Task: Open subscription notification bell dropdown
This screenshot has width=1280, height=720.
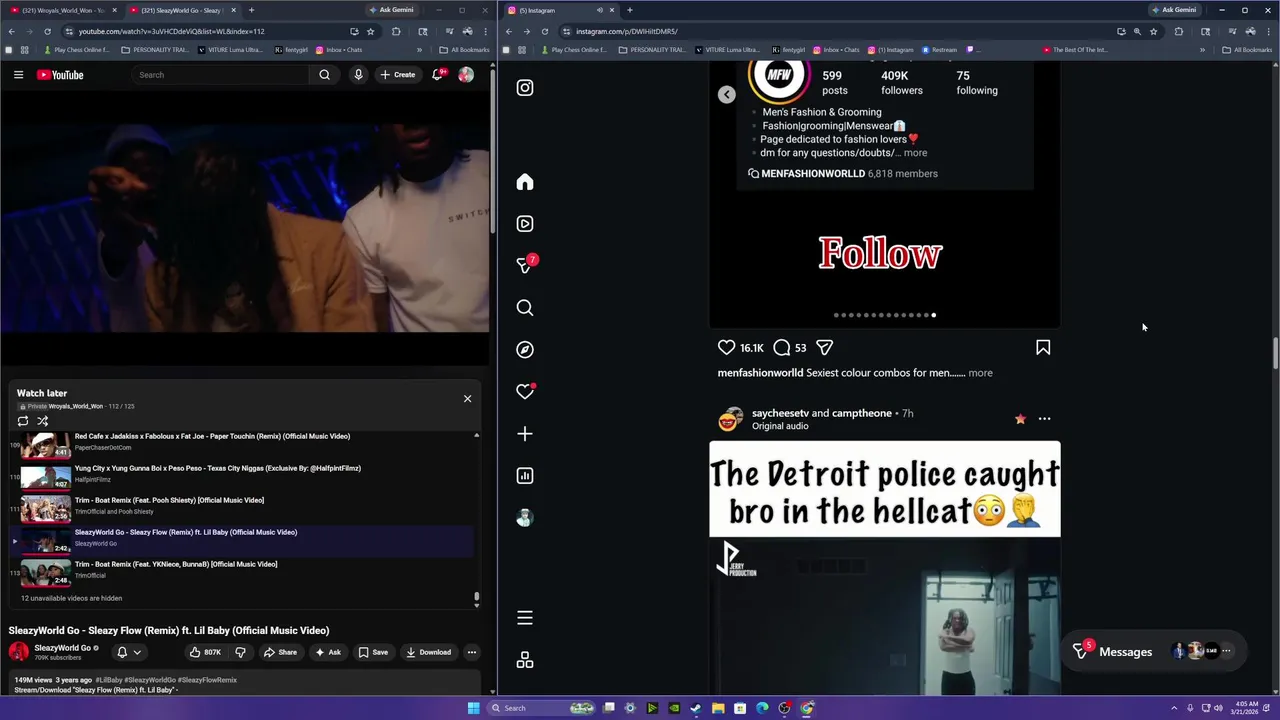Action: point(129,652)
